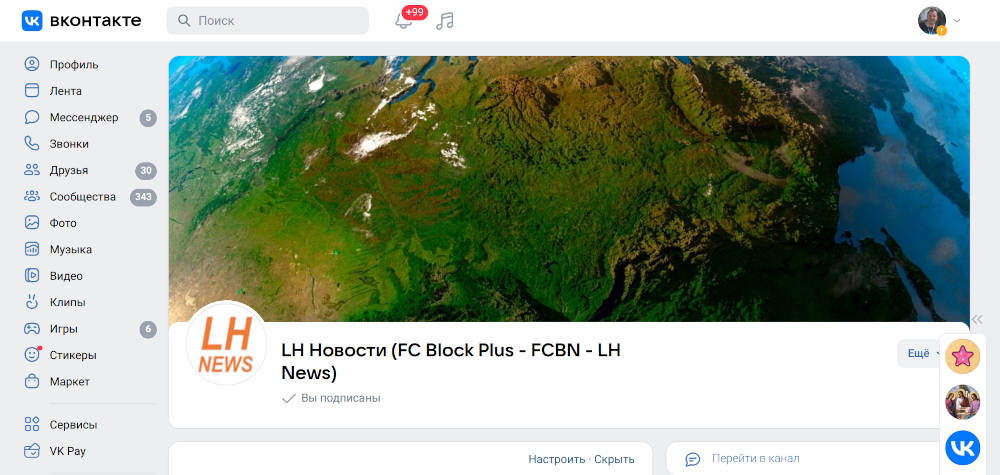Open Games (Игры) section
The width and height of the screenshot is (1000, 475).
(89, 329)
